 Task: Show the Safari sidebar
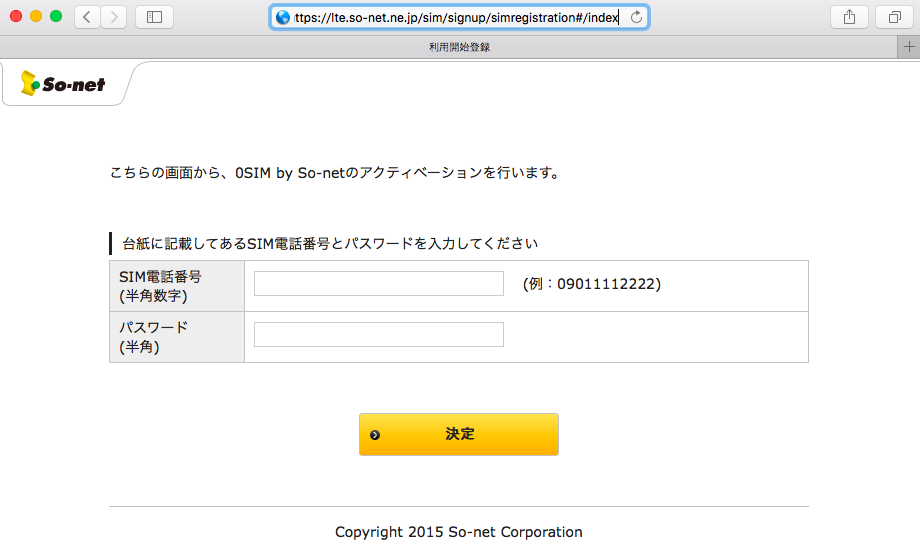[x=154, y=17]
